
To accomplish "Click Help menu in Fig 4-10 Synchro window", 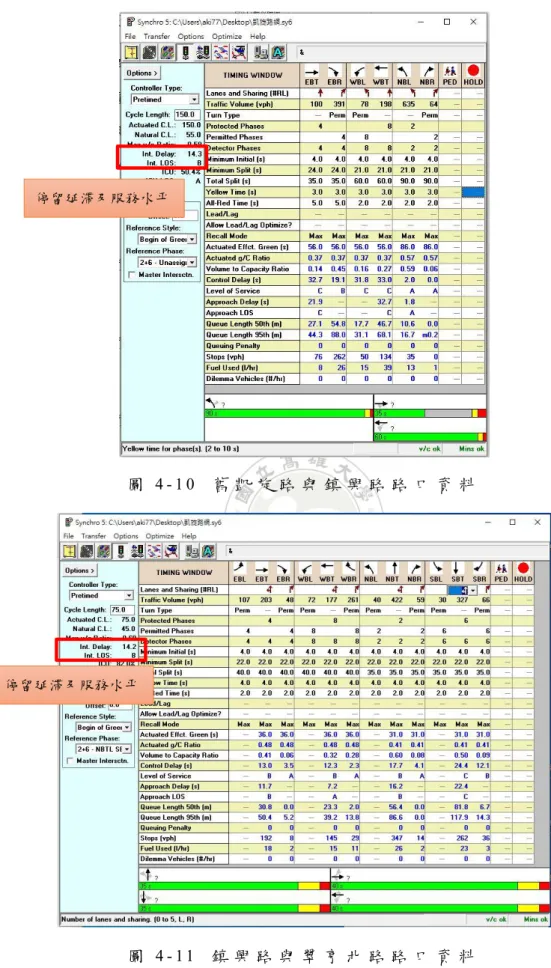I will point(258,36).
